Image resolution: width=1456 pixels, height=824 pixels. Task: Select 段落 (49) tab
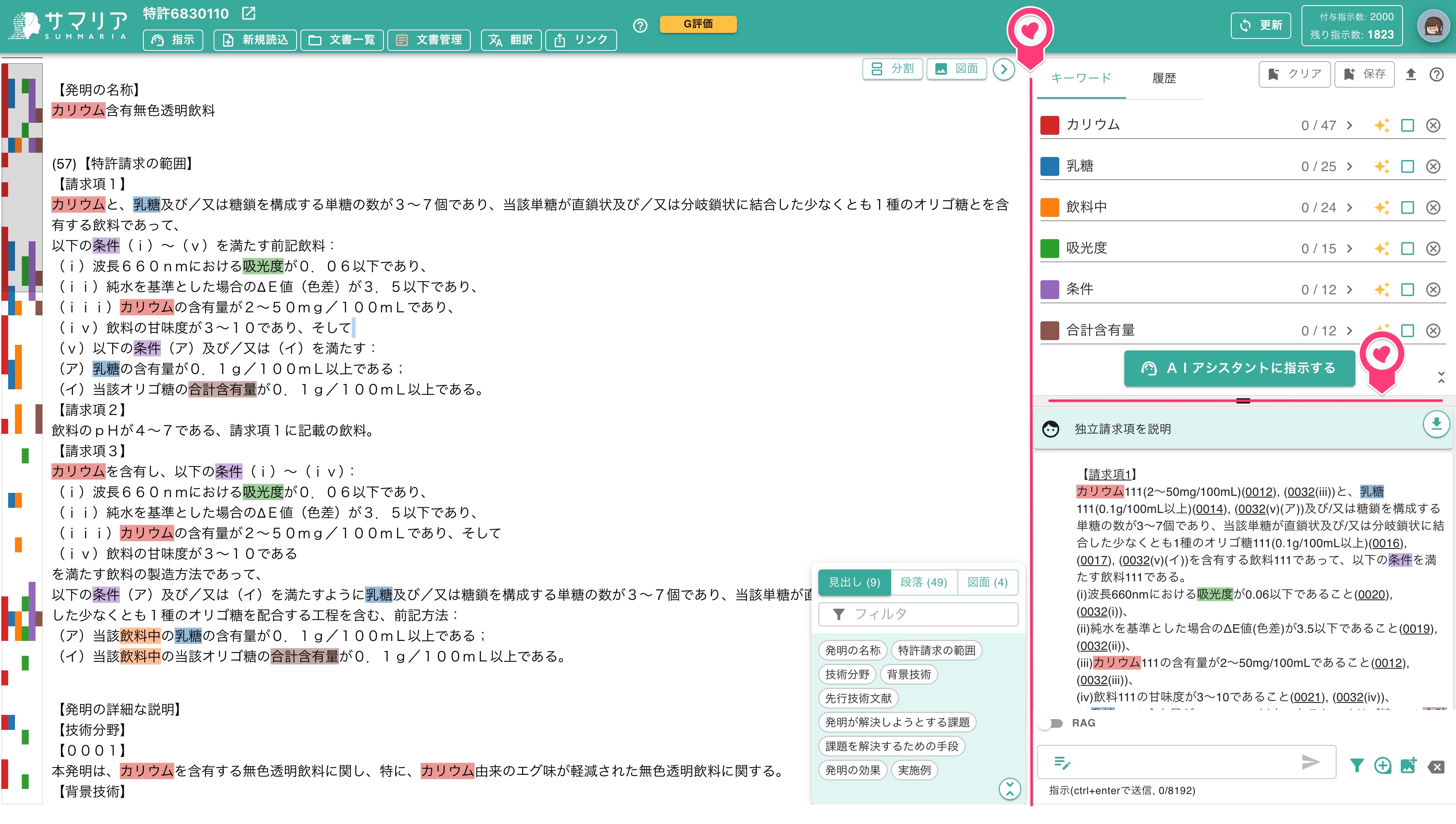pyautogui.click(x=924, y=582)
